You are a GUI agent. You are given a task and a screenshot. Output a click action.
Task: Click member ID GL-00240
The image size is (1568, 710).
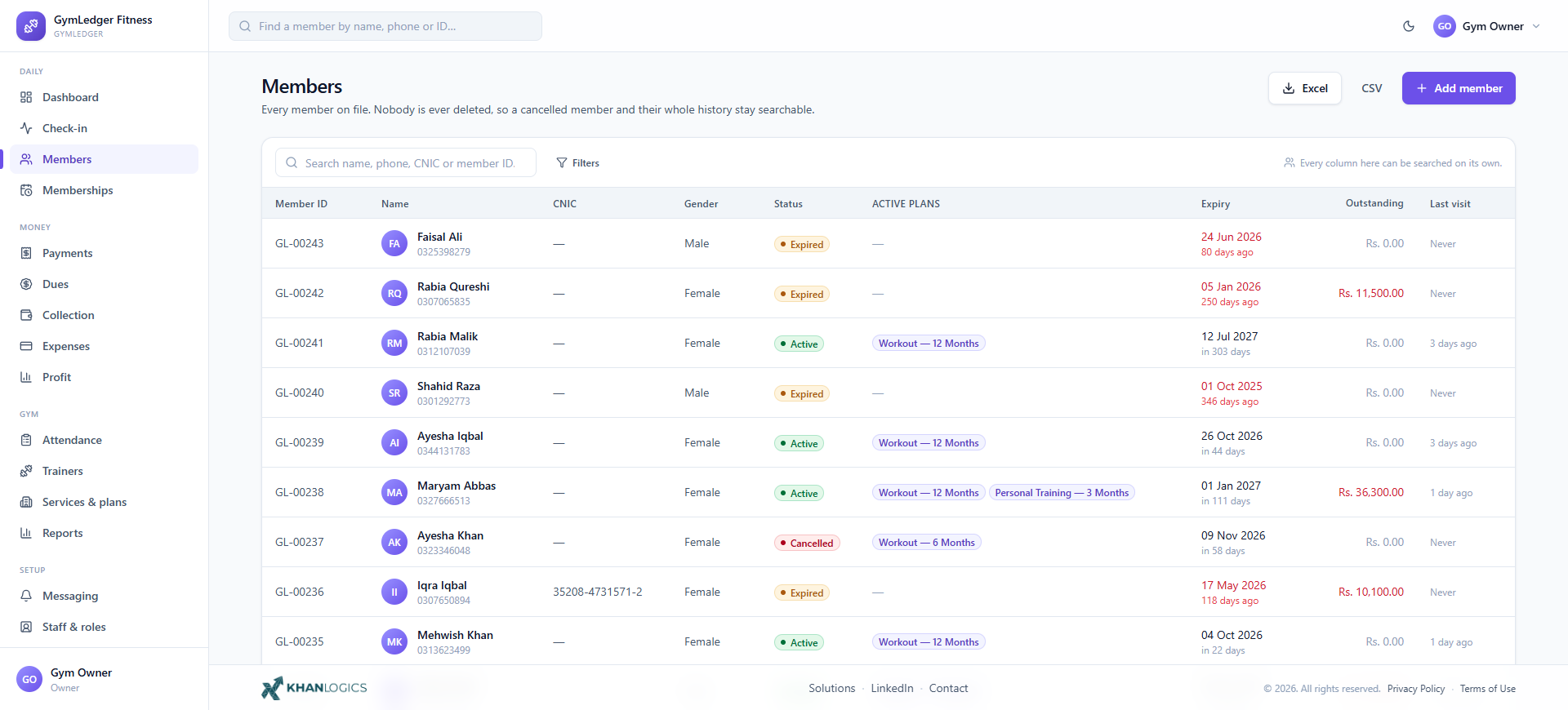(x=300, y=393)
